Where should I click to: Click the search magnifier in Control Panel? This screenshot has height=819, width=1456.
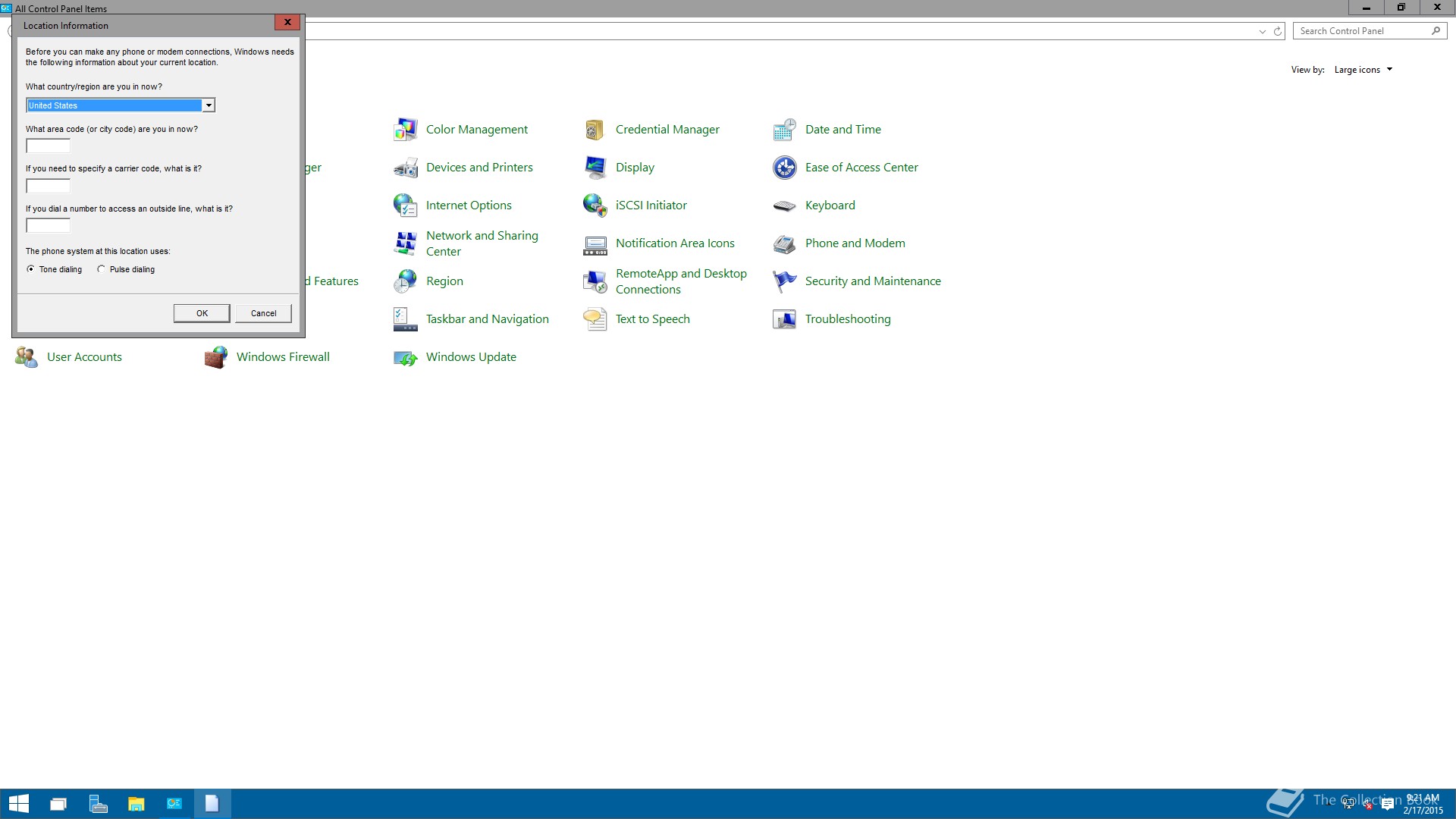tap(1436, 31)
